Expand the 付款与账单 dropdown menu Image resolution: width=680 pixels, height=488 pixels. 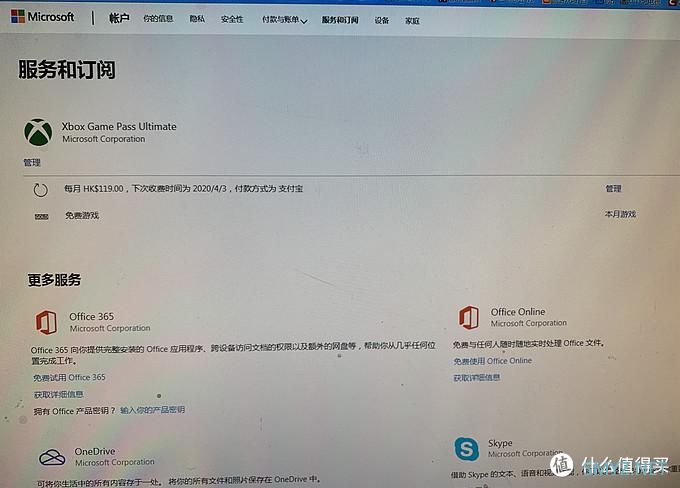(x=284, y=20)
